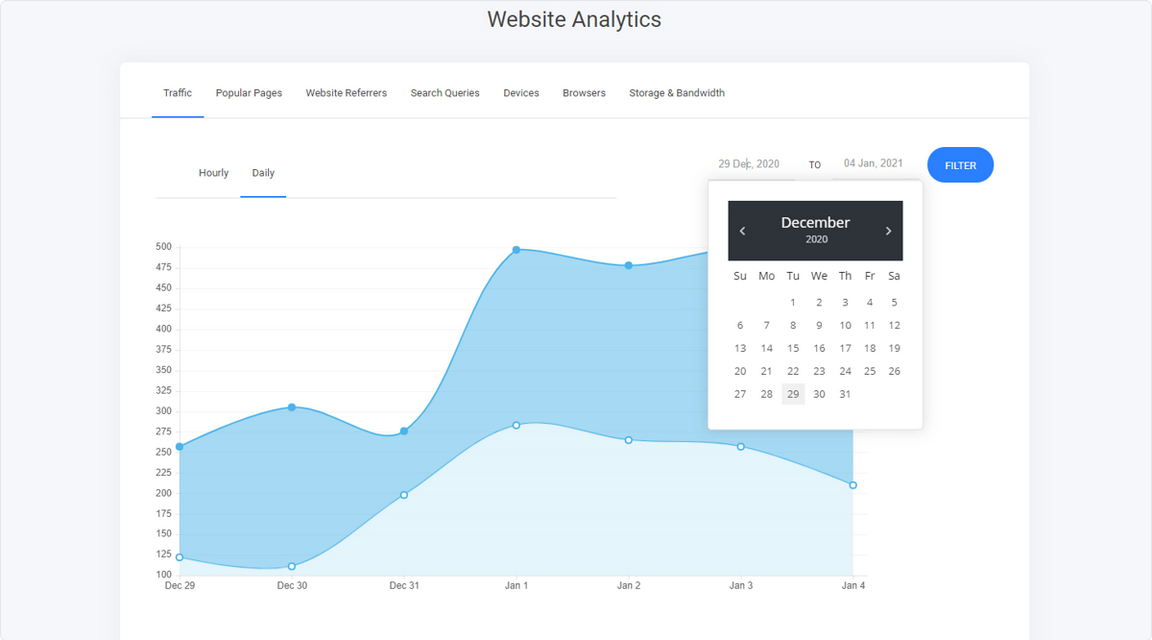
Task: Click the blue FILTER button
Action: (960, 165)
